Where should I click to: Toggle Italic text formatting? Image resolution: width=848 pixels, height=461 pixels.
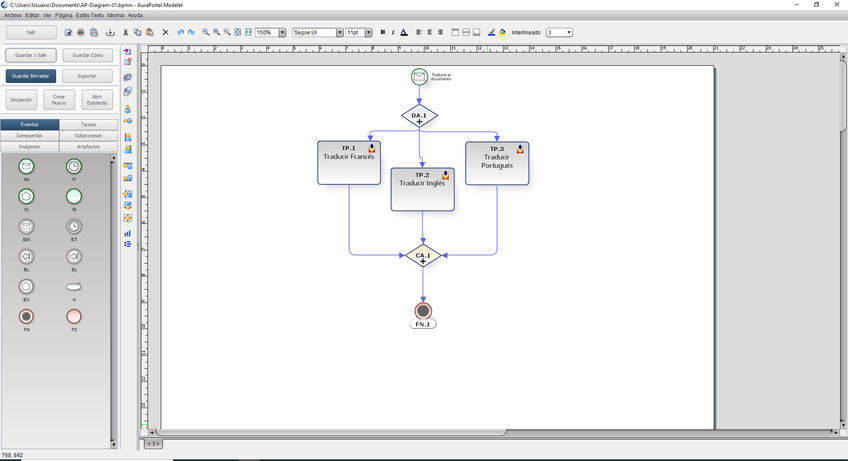[392, 32]
